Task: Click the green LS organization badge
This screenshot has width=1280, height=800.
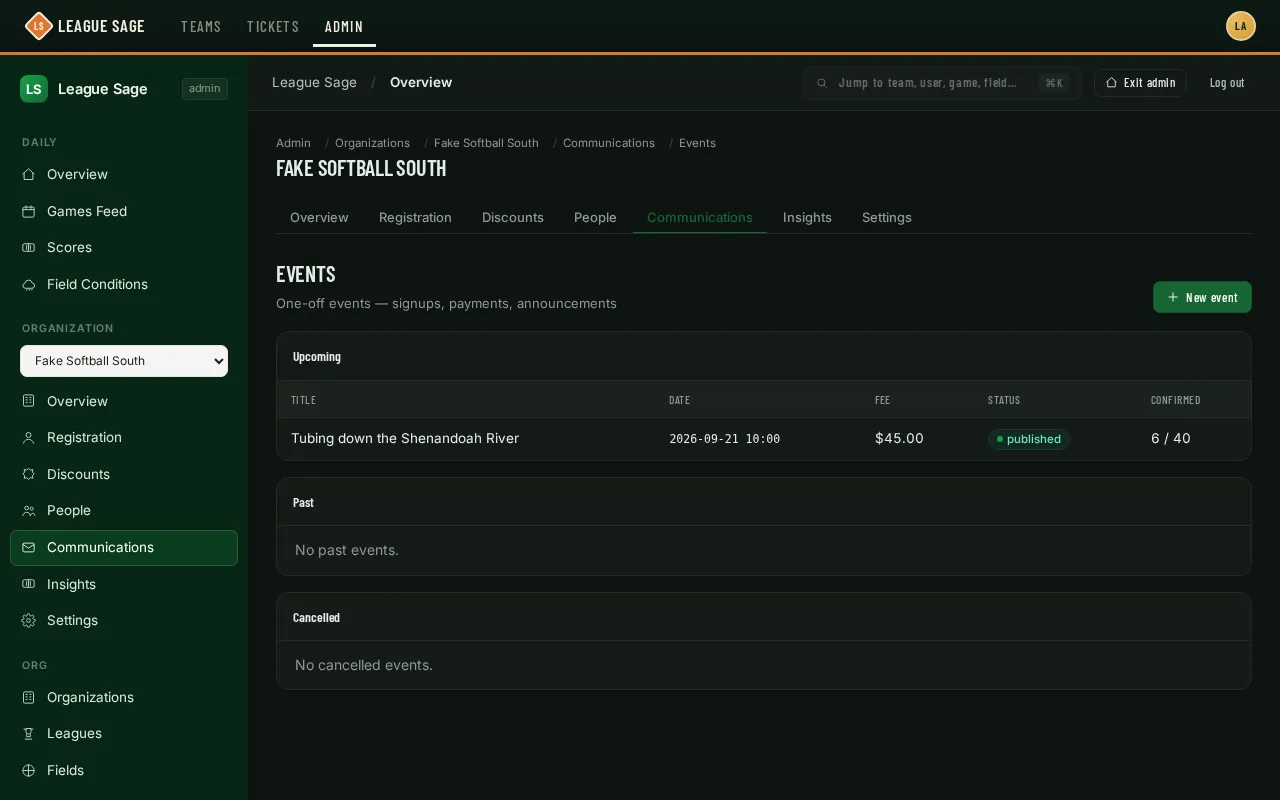Action: pos(34,89)
